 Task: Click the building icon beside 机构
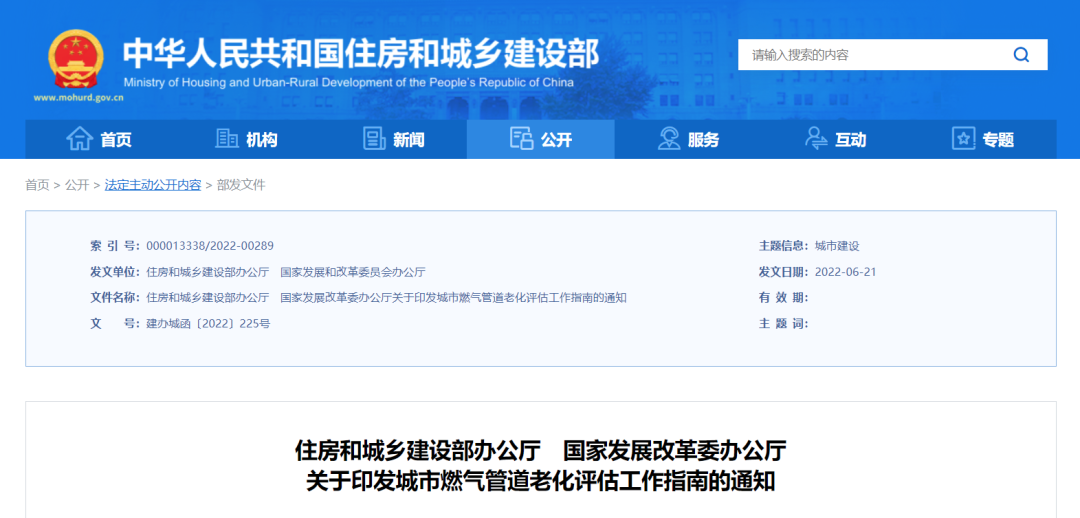point(227,138)
